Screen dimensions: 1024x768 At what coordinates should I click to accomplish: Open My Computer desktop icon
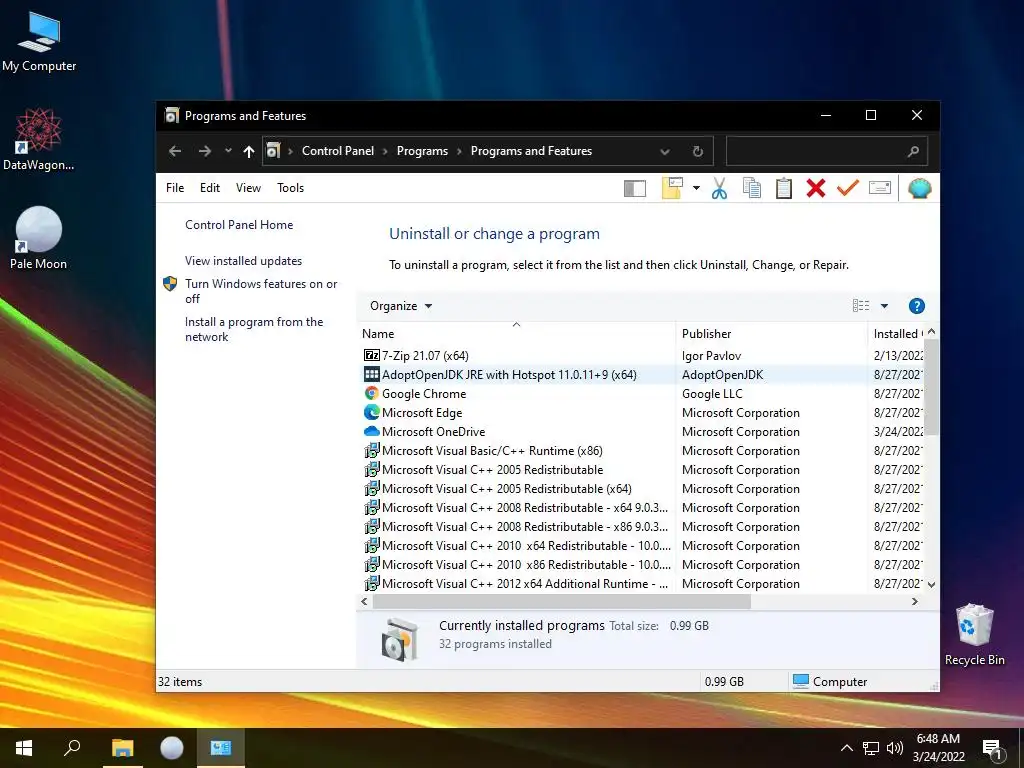point(39,42)
